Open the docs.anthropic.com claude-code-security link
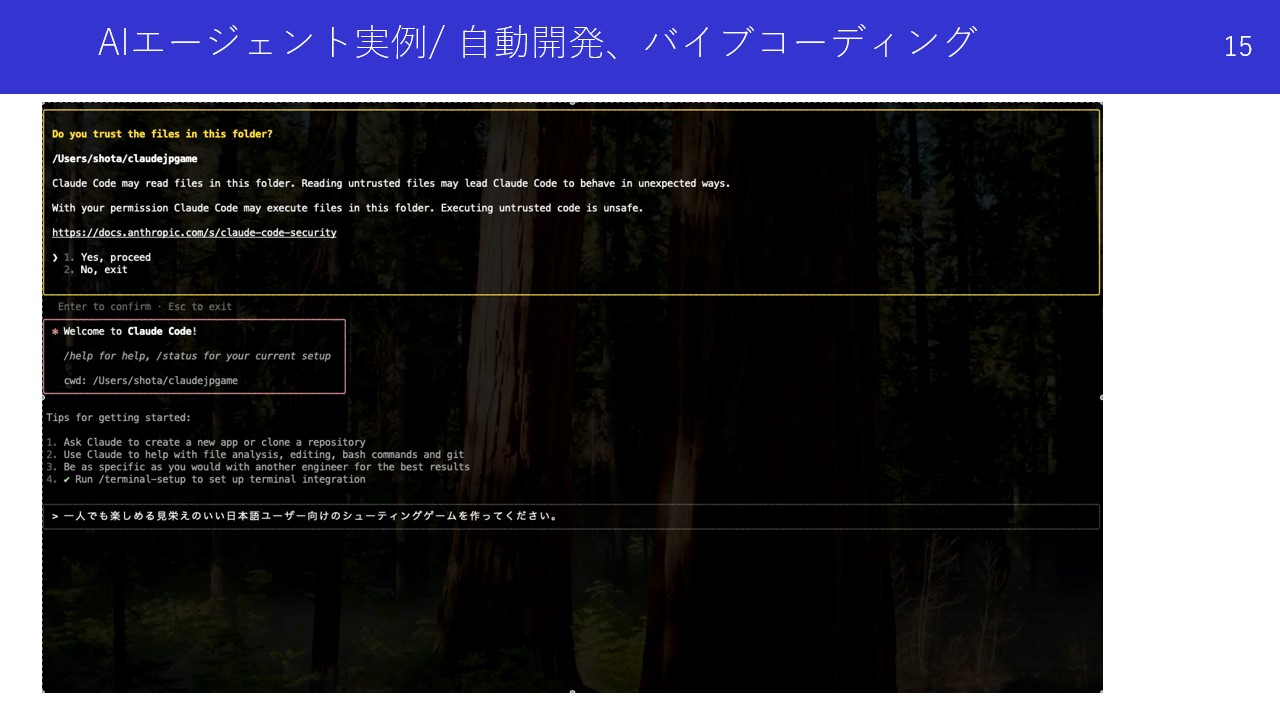The height and width of the screenshot is (720, 1280). pyautogui.click(x=194, y=233)
